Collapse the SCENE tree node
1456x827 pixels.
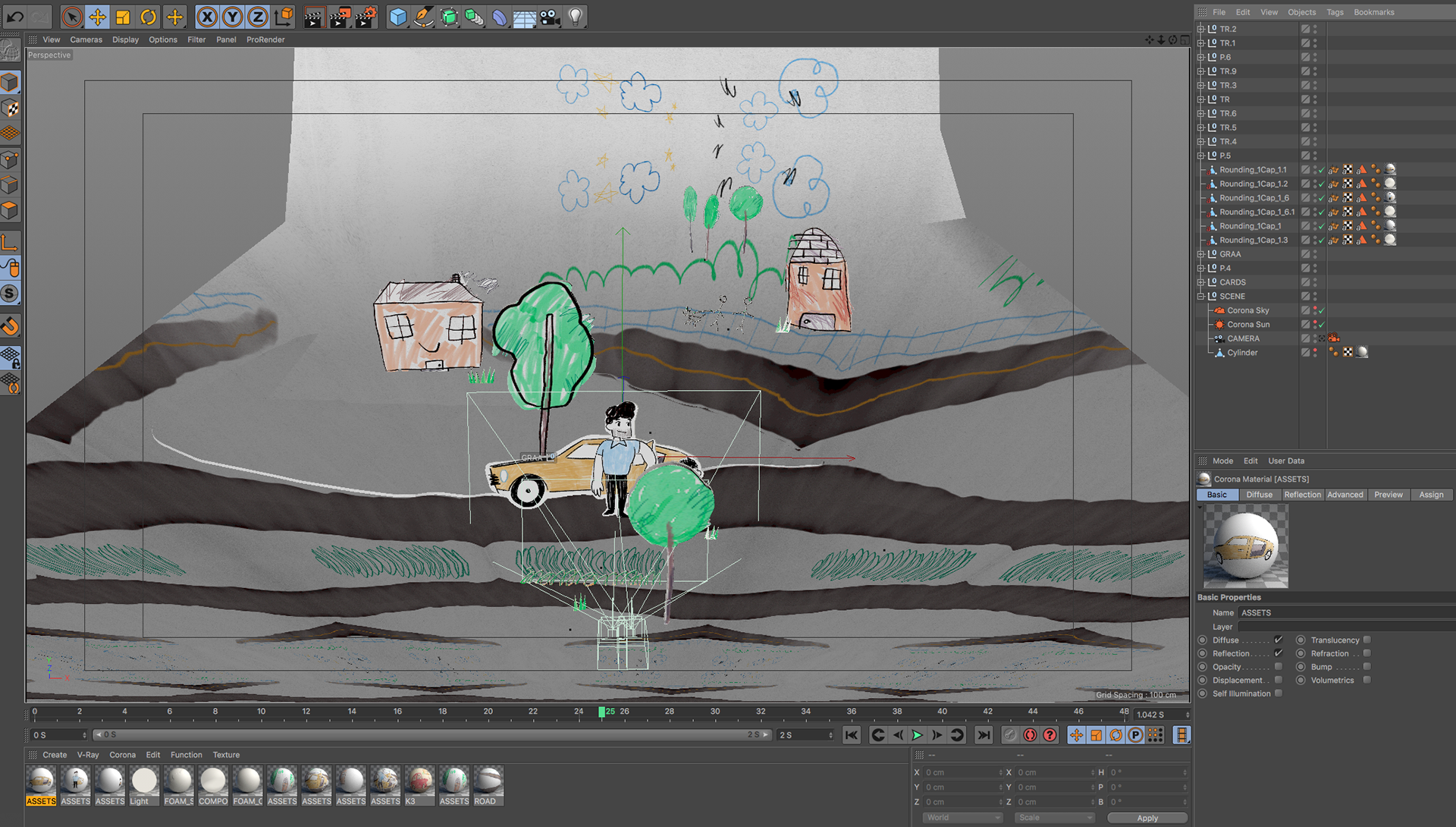click(x=1200, y=297)
